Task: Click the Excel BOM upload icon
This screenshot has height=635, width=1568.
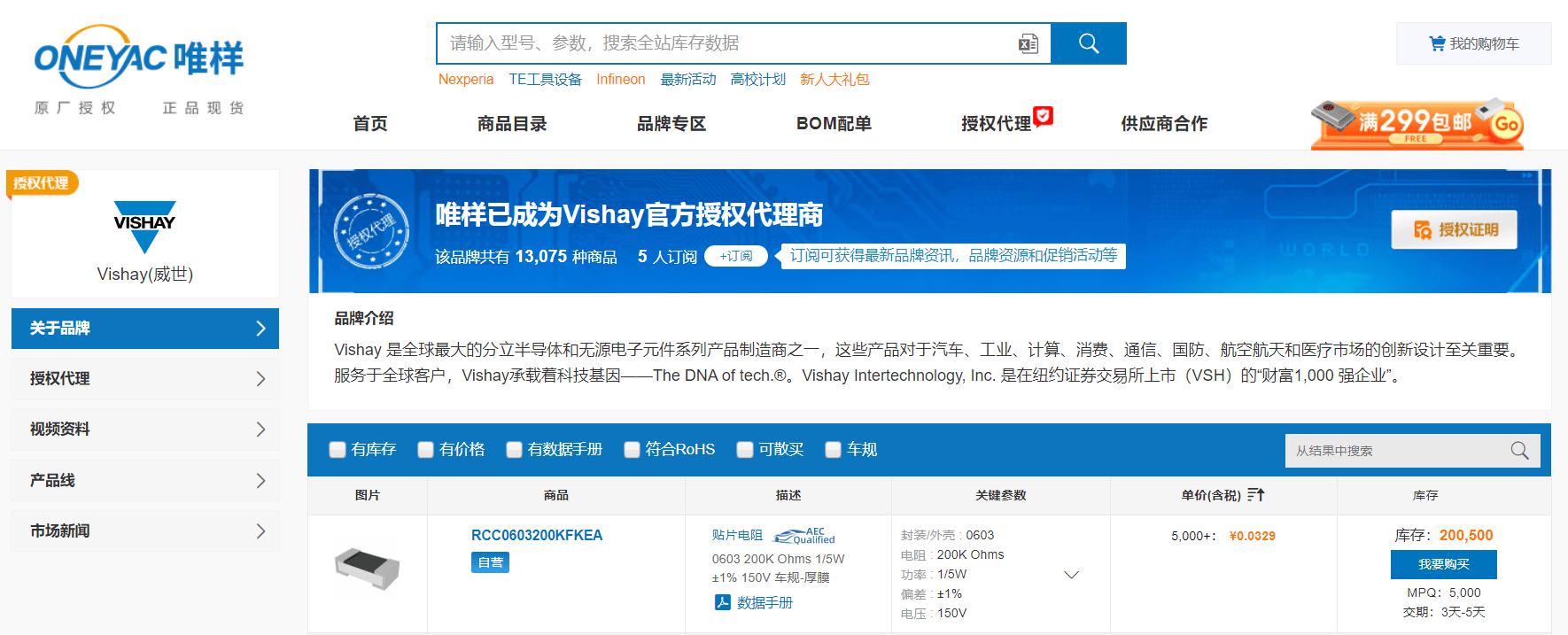Action: pos(1028,43)
